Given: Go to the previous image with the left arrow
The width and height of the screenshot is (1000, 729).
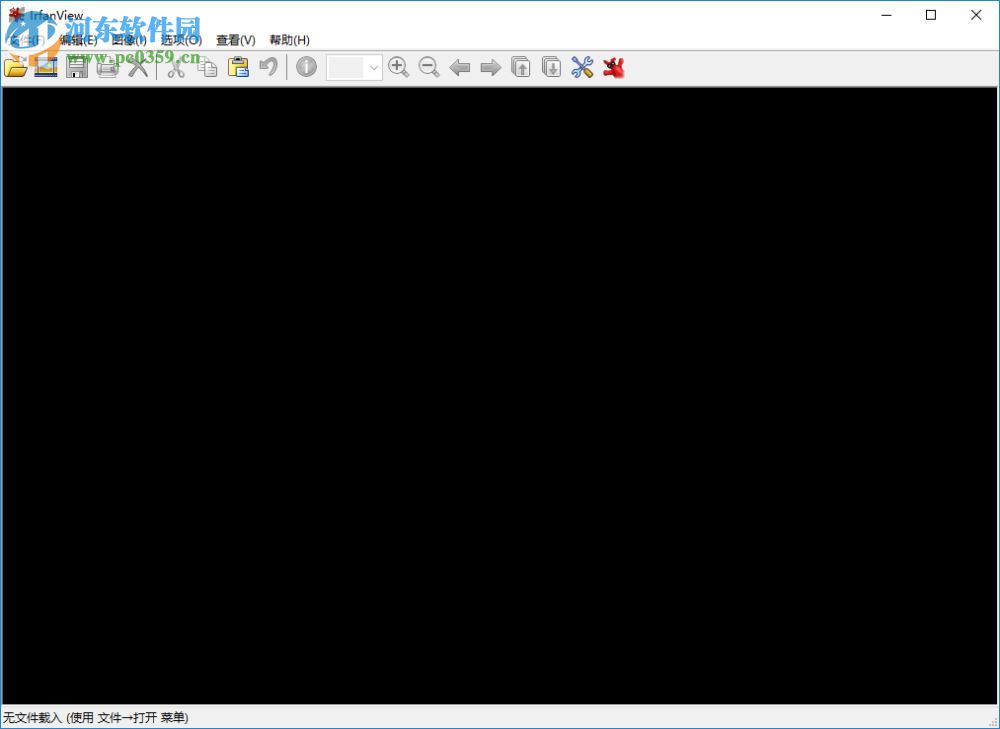Looking at the screenshot, I should [459, 68].
